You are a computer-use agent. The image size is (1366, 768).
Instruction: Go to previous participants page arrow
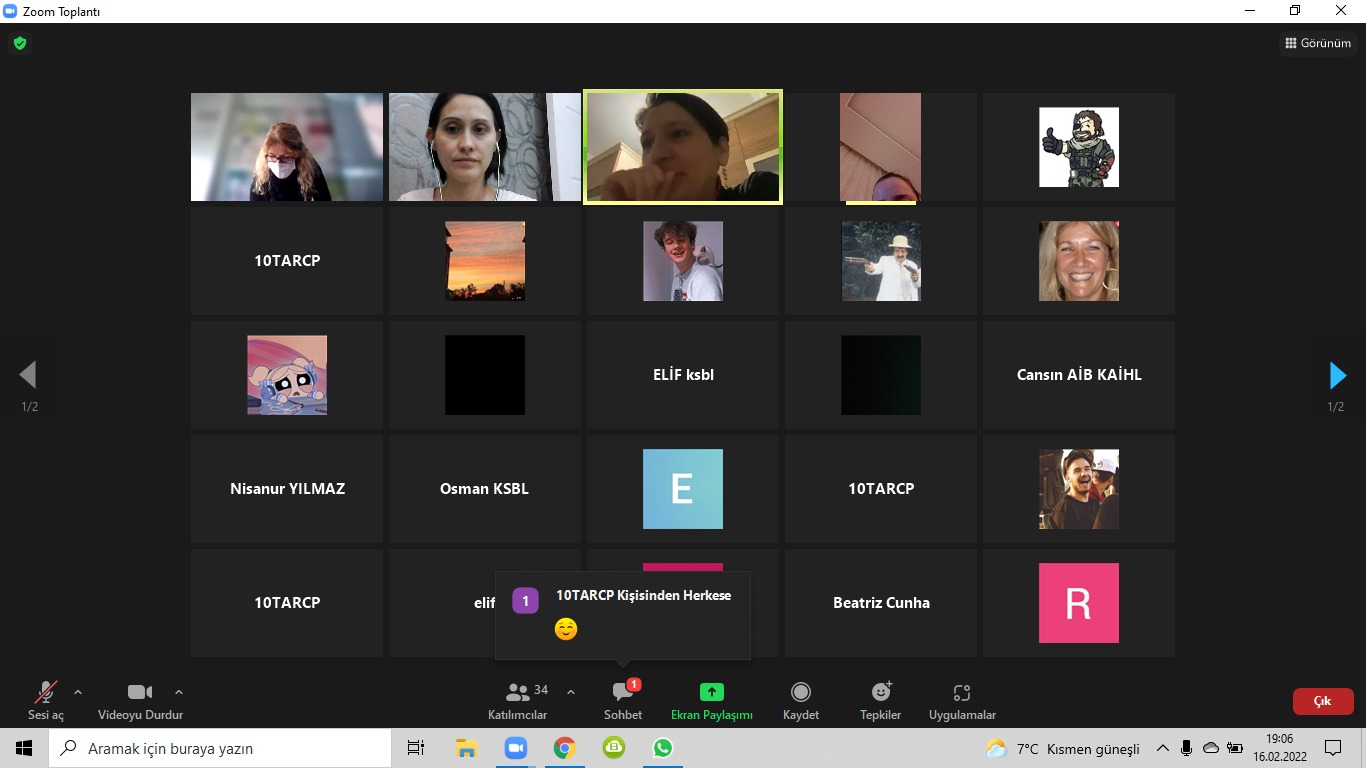coord(28,375)
